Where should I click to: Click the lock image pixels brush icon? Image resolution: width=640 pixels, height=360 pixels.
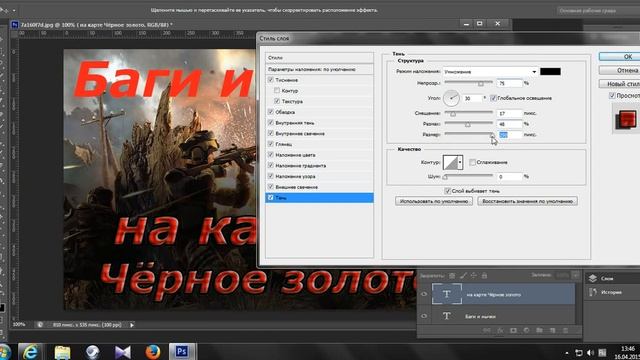click(x=463, y=276)
